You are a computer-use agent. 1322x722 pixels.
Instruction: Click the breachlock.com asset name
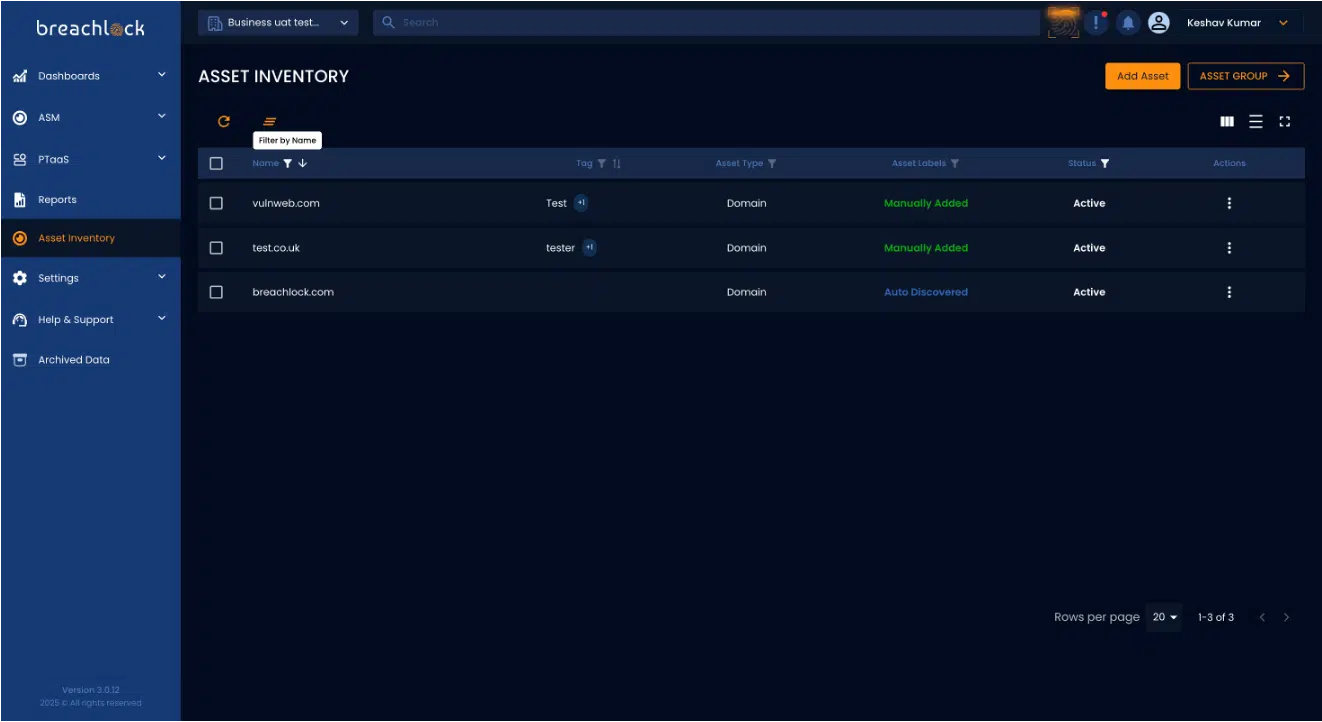tap(293, 292)
